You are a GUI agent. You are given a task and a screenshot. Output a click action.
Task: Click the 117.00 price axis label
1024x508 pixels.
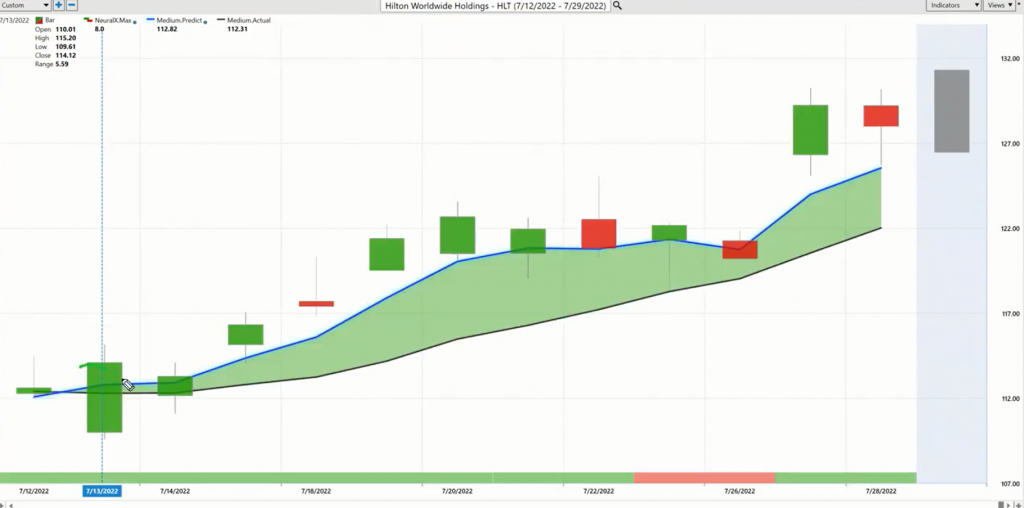pos(1010,313)
